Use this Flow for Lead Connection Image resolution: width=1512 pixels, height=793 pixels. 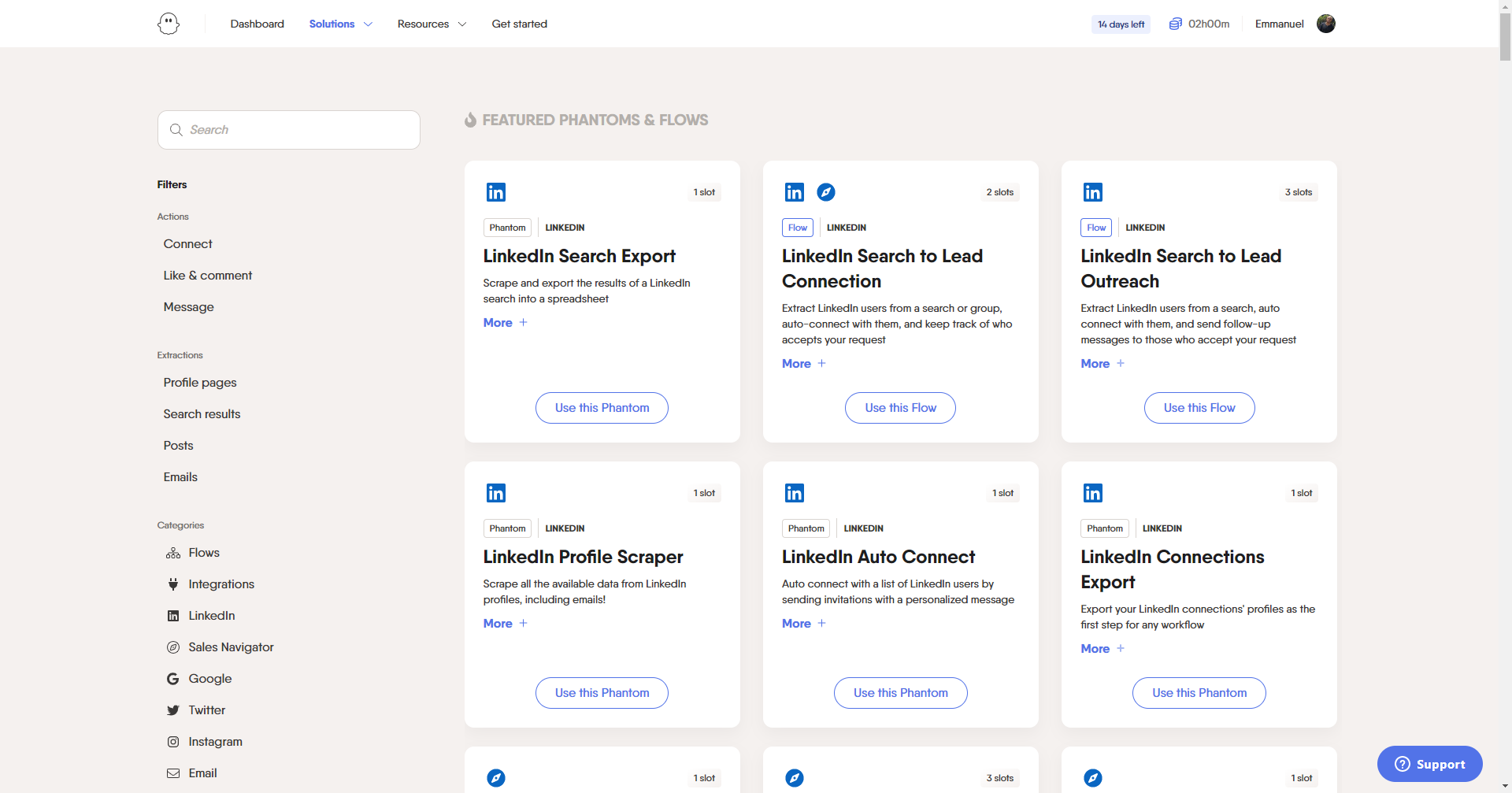900,408
